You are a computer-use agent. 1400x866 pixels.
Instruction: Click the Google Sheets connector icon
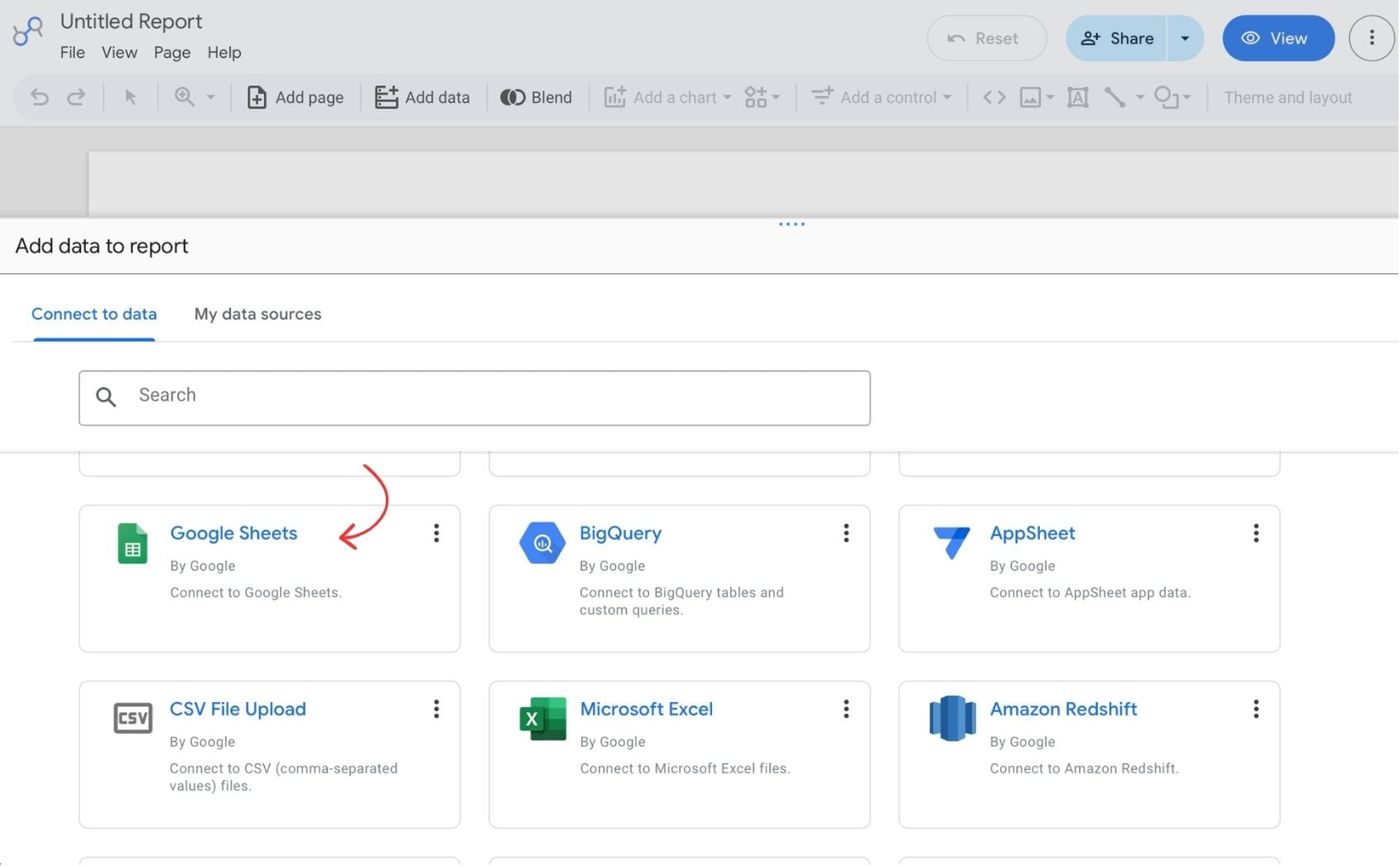[132, 543]
